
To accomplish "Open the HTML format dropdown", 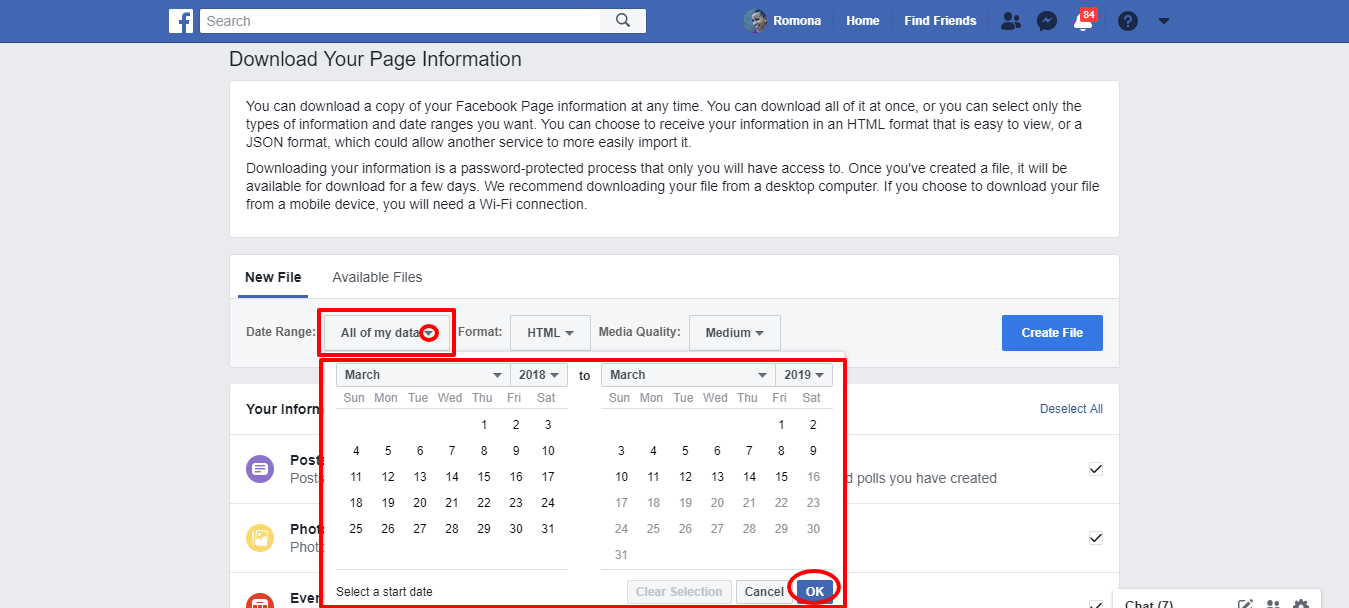I will click(550, 333).
